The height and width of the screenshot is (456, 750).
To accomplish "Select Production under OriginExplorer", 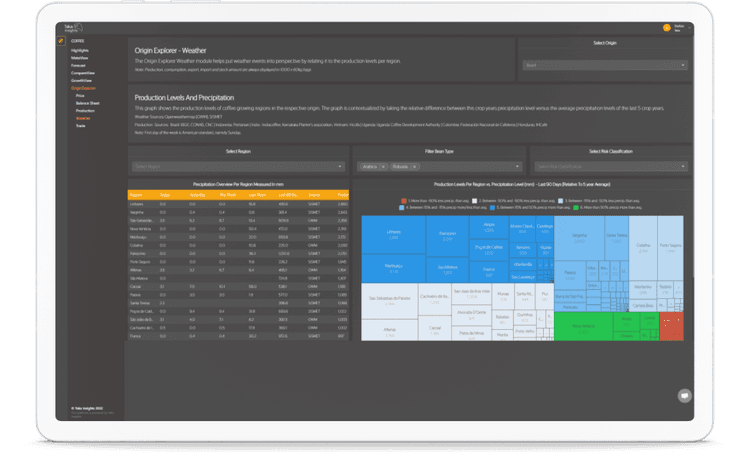I will pyautogui.click(x=85, y=111).
